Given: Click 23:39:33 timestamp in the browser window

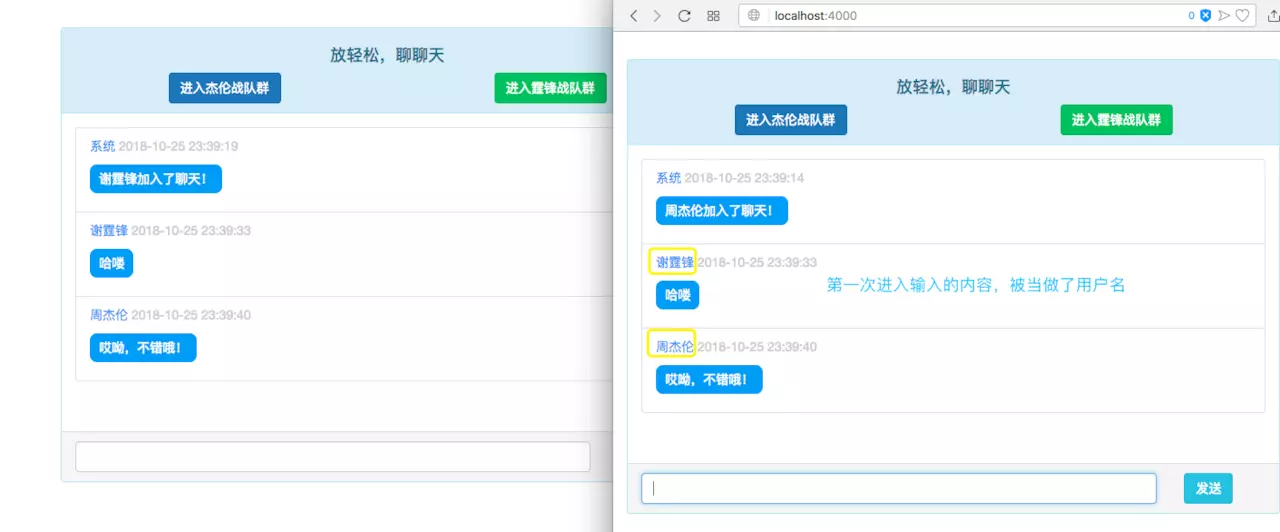Looking at the screenshot, I should click(757, 262).
